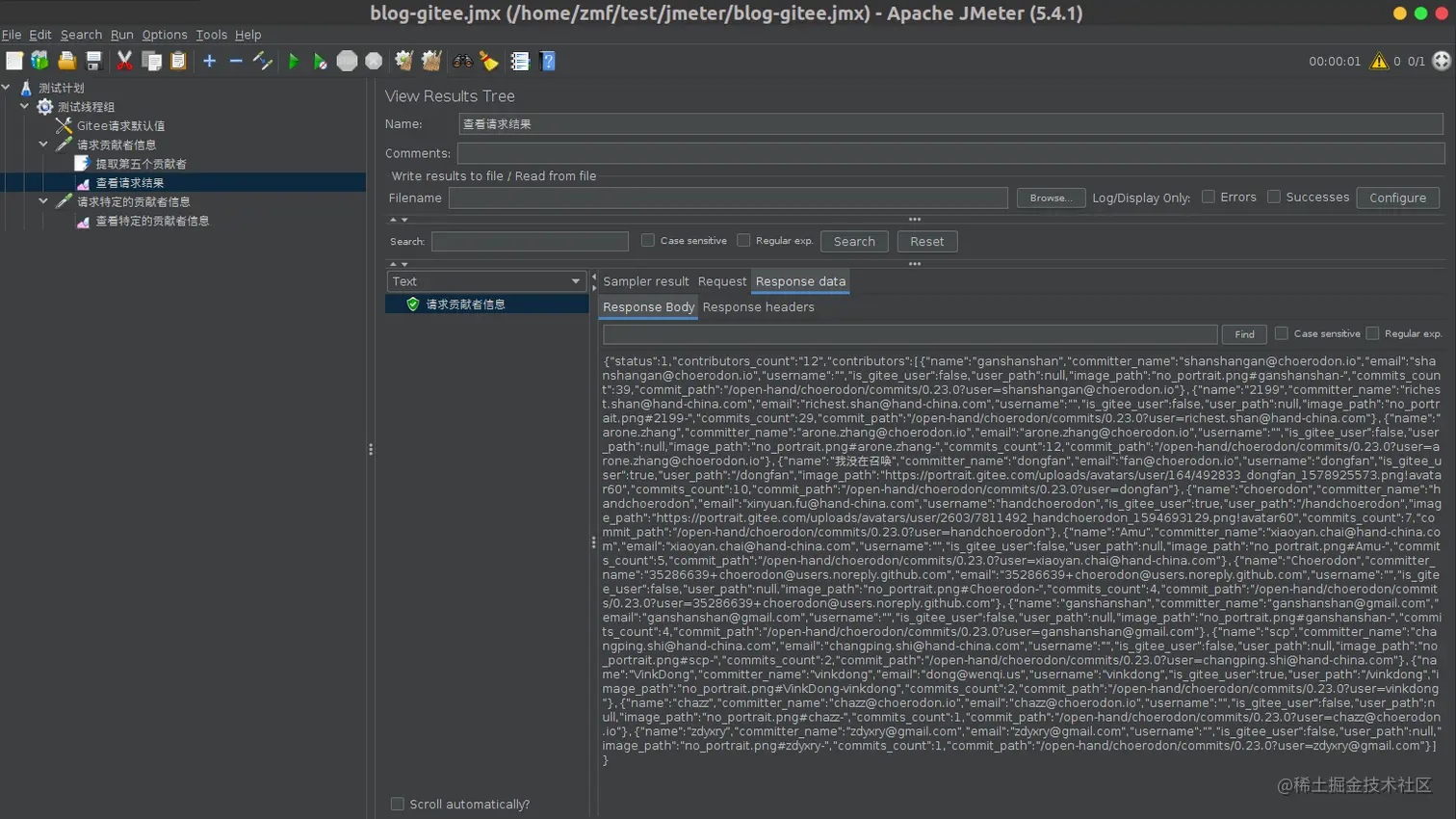Viewport: 1456px width, 819px height.
Task: Collapse the 测试计划 tree node arrow
Action: (7, 88)
